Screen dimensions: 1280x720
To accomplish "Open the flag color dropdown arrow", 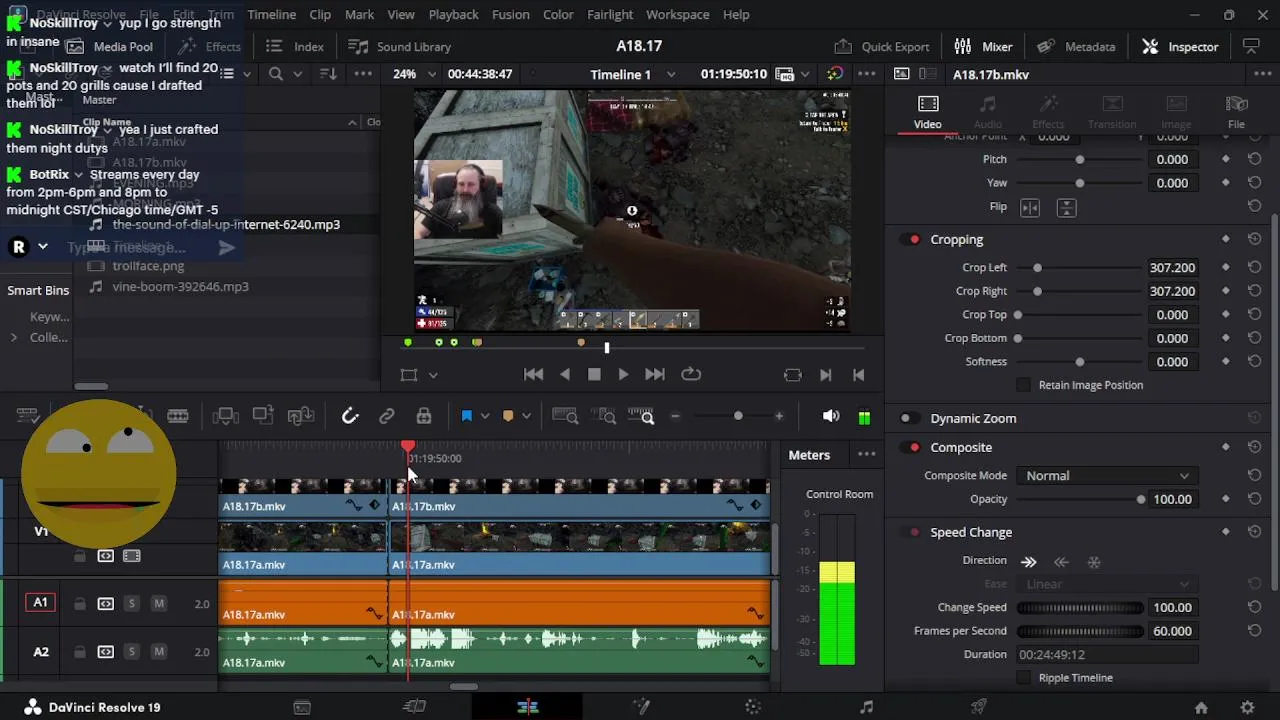I will point(485,416).
